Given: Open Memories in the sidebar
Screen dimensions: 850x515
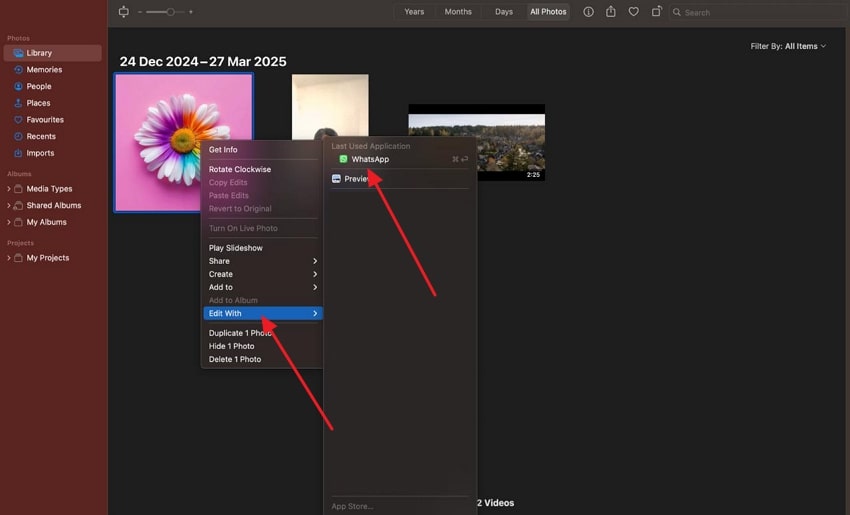Looking at the screenshot, I should click(x=43, y=70).
